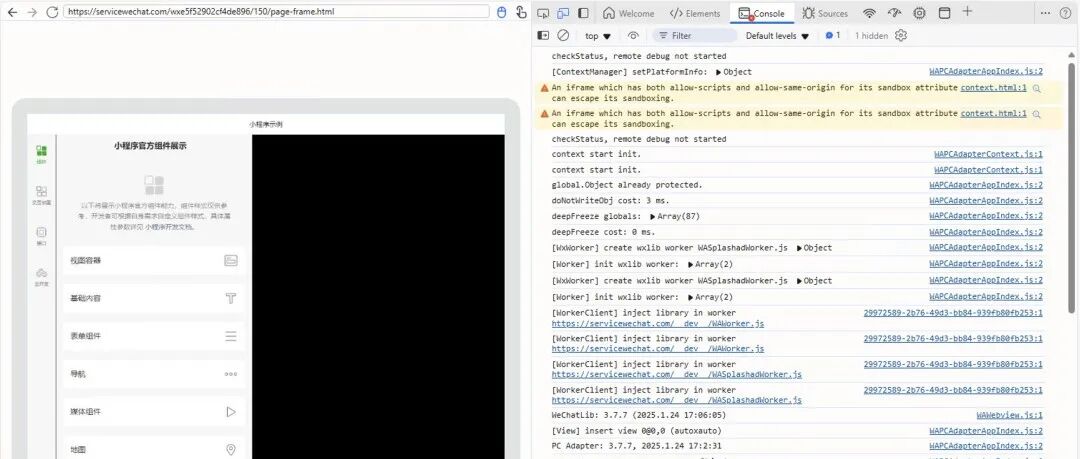Expand the 导航 list item

point(153,374)
